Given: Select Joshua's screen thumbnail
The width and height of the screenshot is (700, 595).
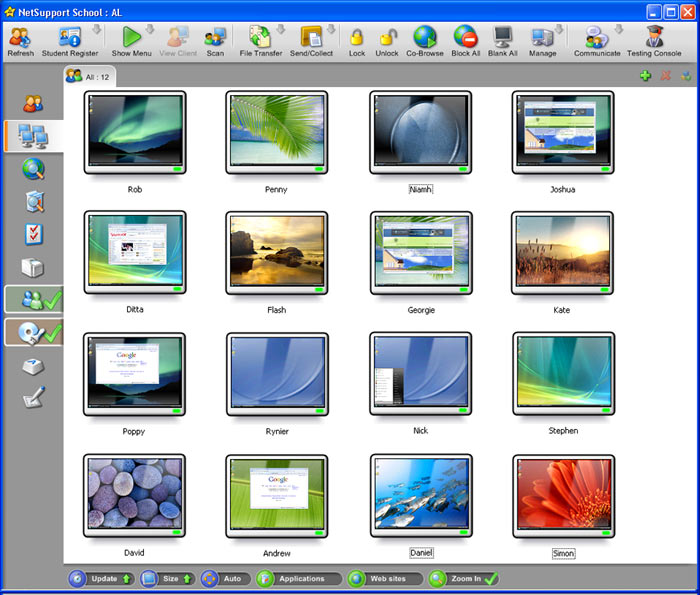Looking at the screenshot, I should click(x=563, y=133).
